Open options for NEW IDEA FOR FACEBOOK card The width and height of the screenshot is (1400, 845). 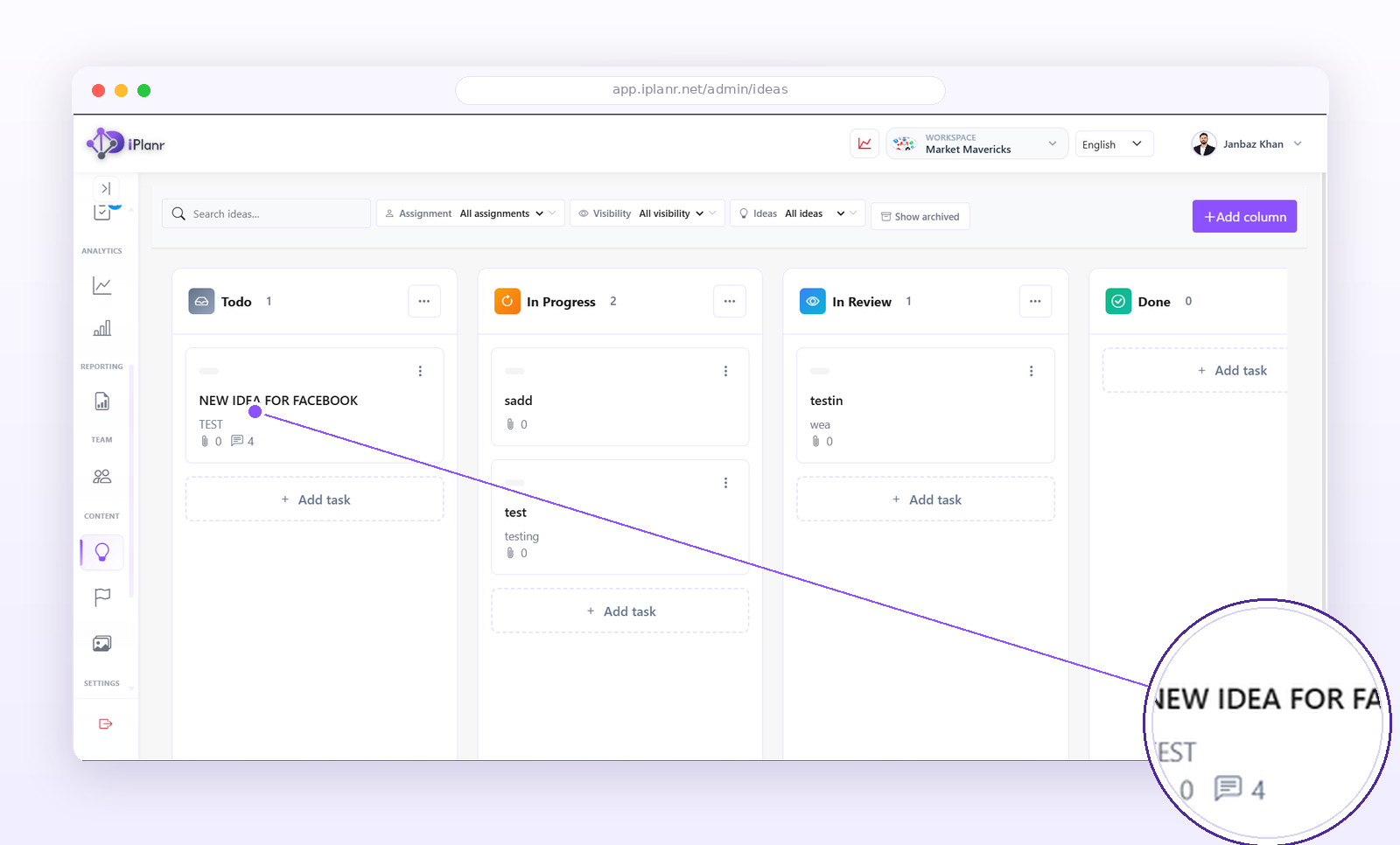tap(420, 371)
